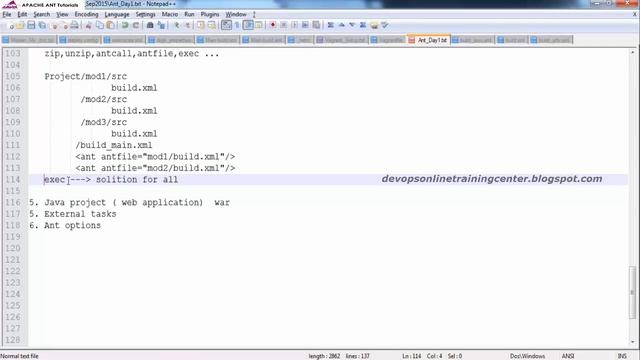The height and width of the screenshot is (360, 640).
Task: Close the current document via the Close icon
Action: (x=53, y=25)
